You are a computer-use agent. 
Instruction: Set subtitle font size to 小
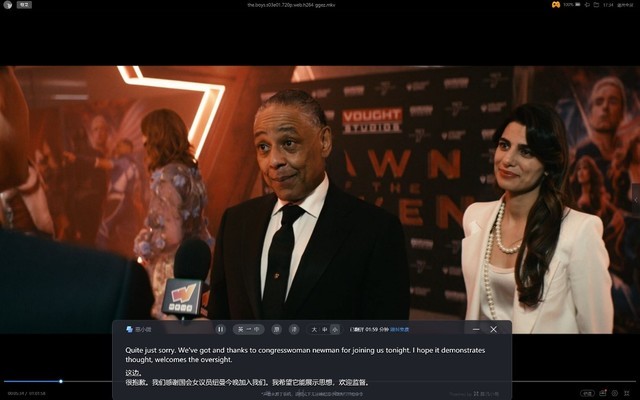(334, 329)
